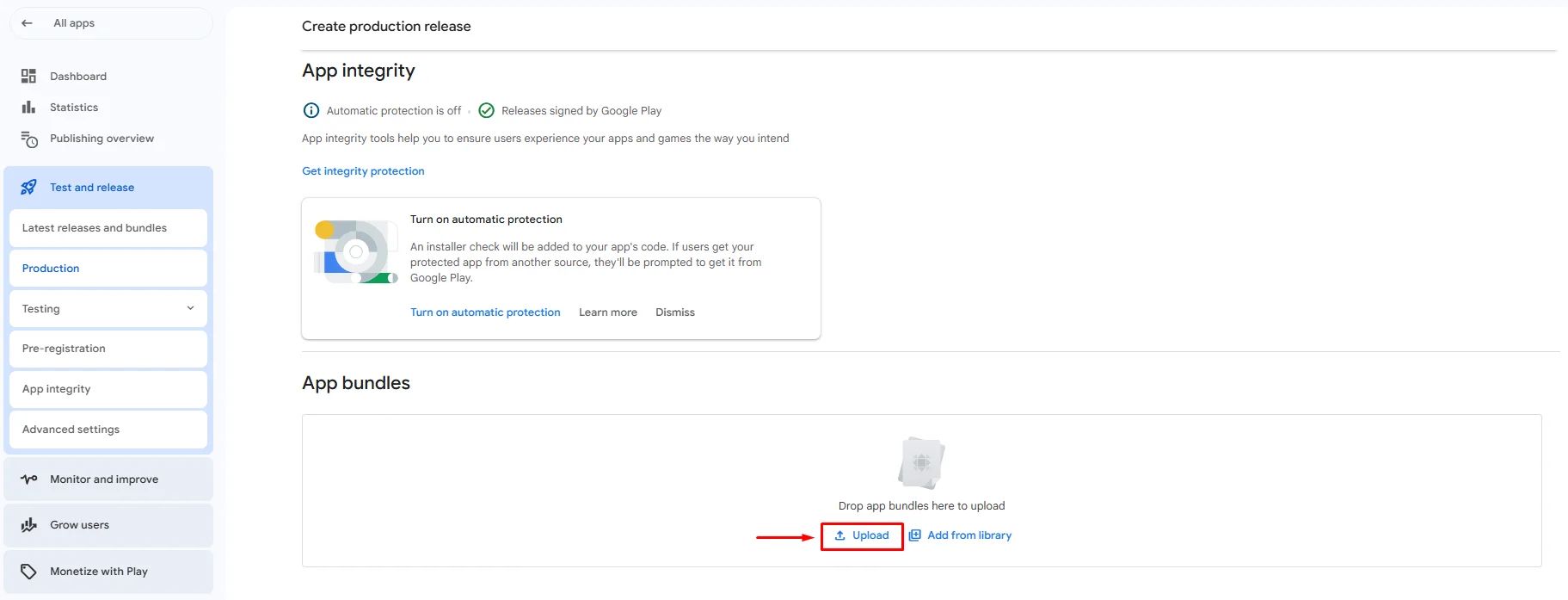
Task: Click Turn on automatic protection link
Action: click(x=485, y=312)
